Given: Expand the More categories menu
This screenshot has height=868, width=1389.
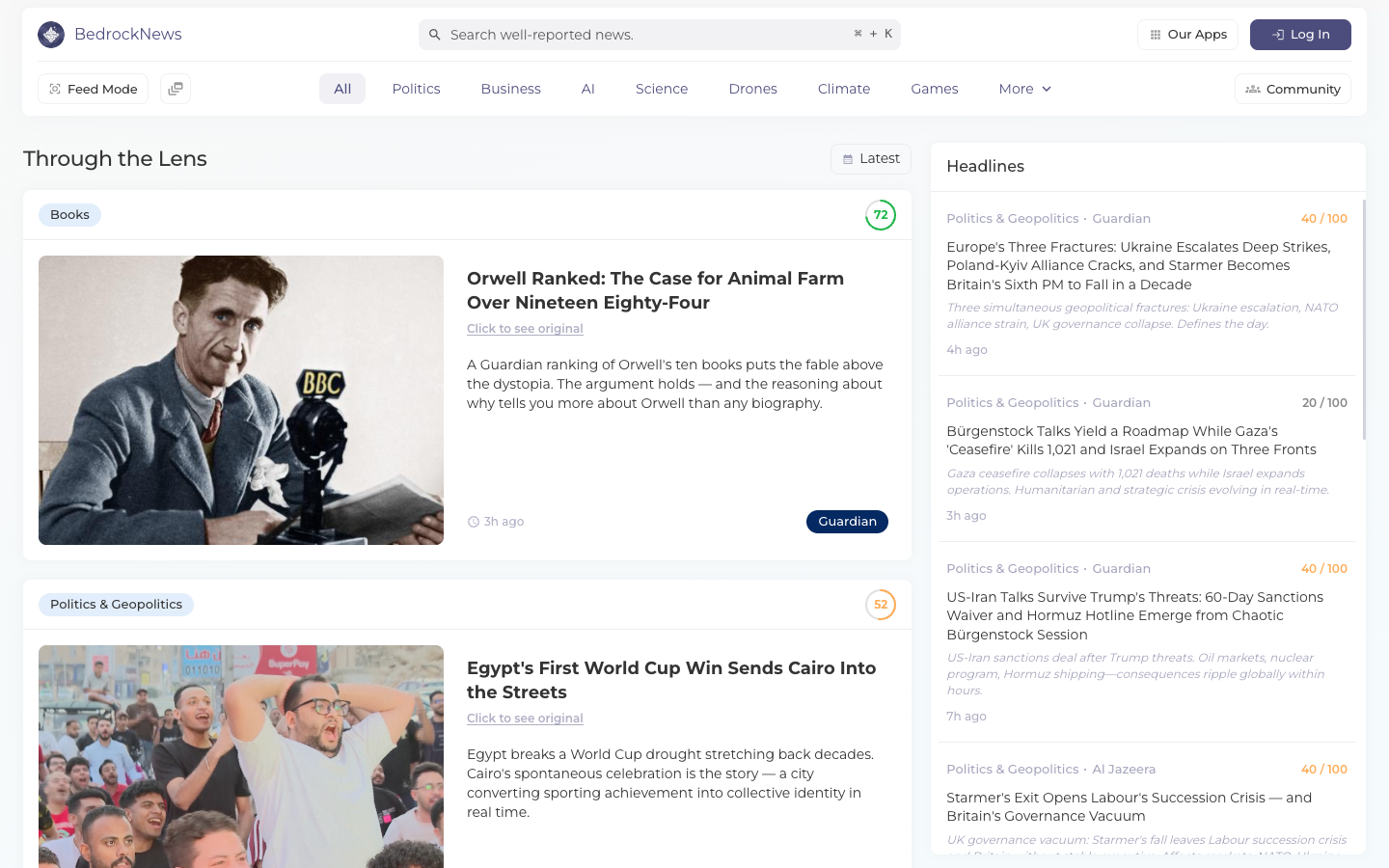Looking at the screenshot, I should (x=1025, y=89).
